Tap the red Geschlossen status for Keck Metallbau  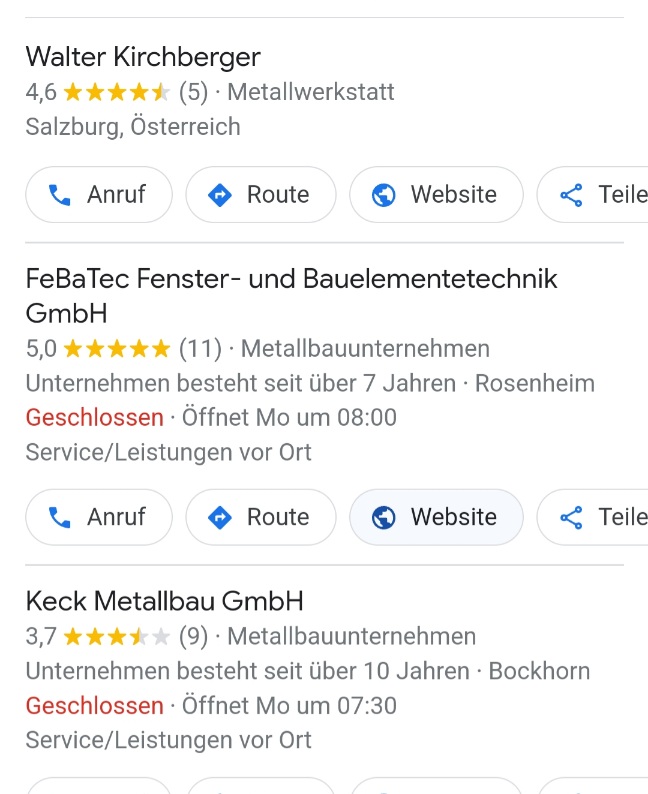coord(94,706)
